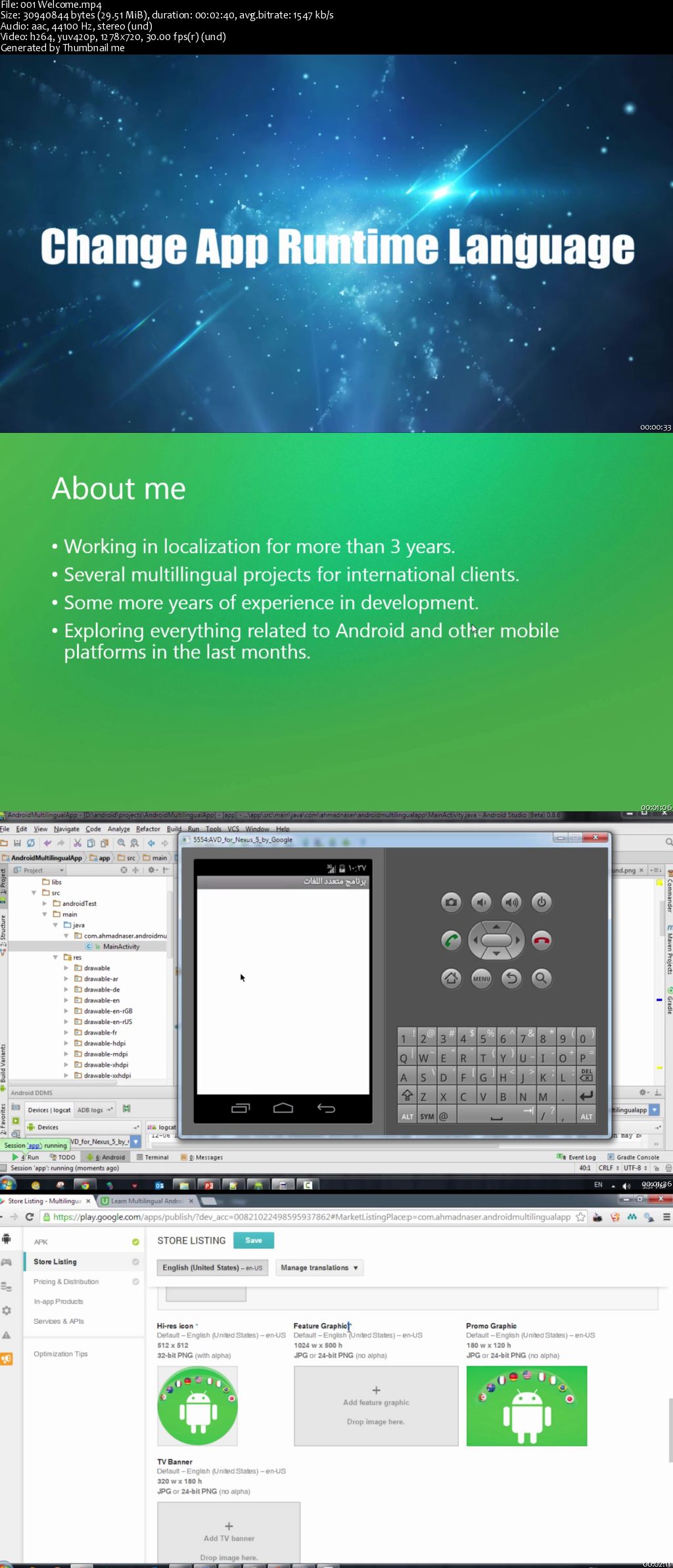Click the Add feature graphic drop area
Image resolution: width=673 pixels, height=1568 pixels.
[376, 1406]
